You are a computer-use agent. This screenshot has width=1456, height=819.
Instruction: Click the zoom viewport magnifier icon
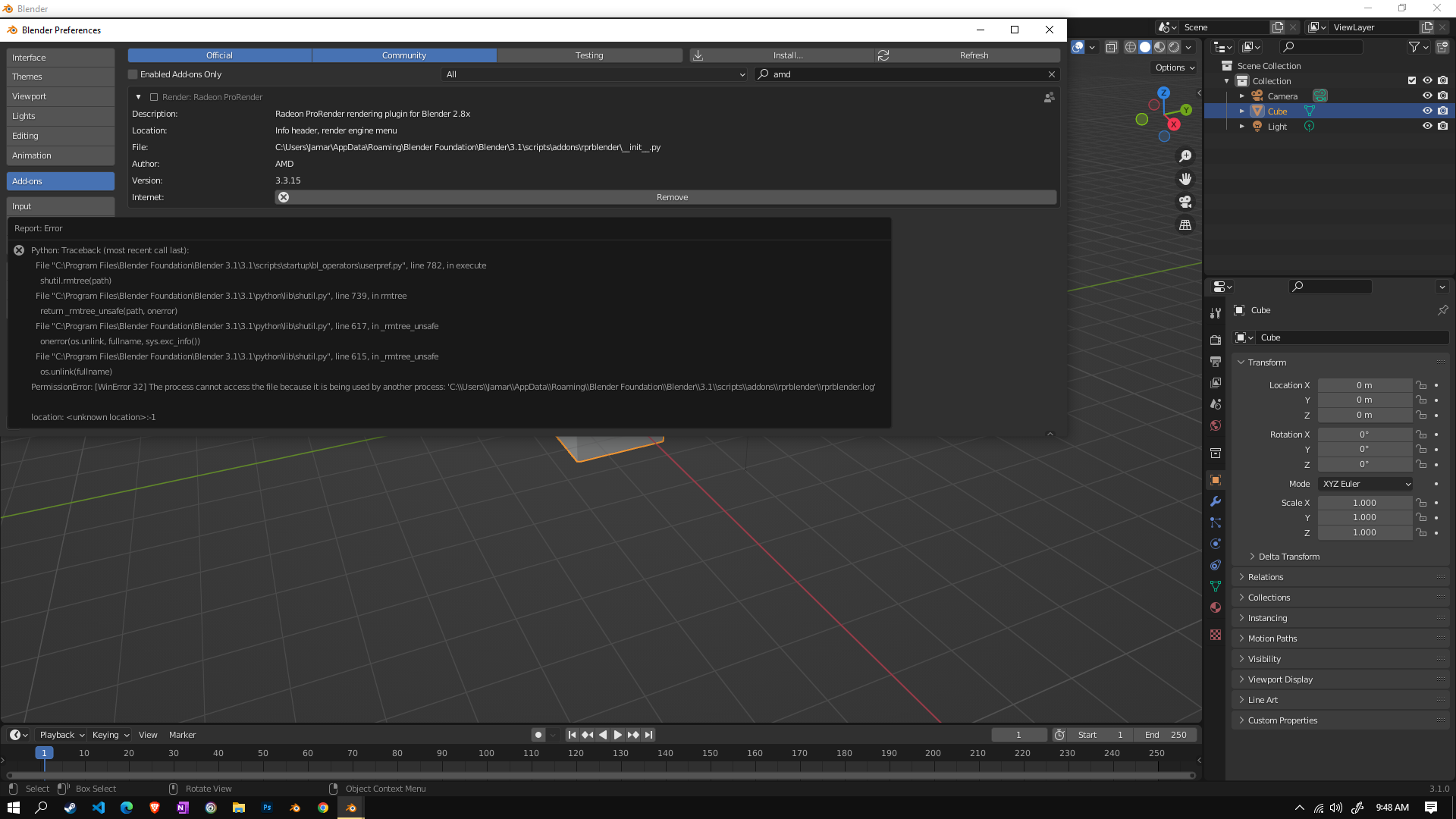(x=1185, y=156)
